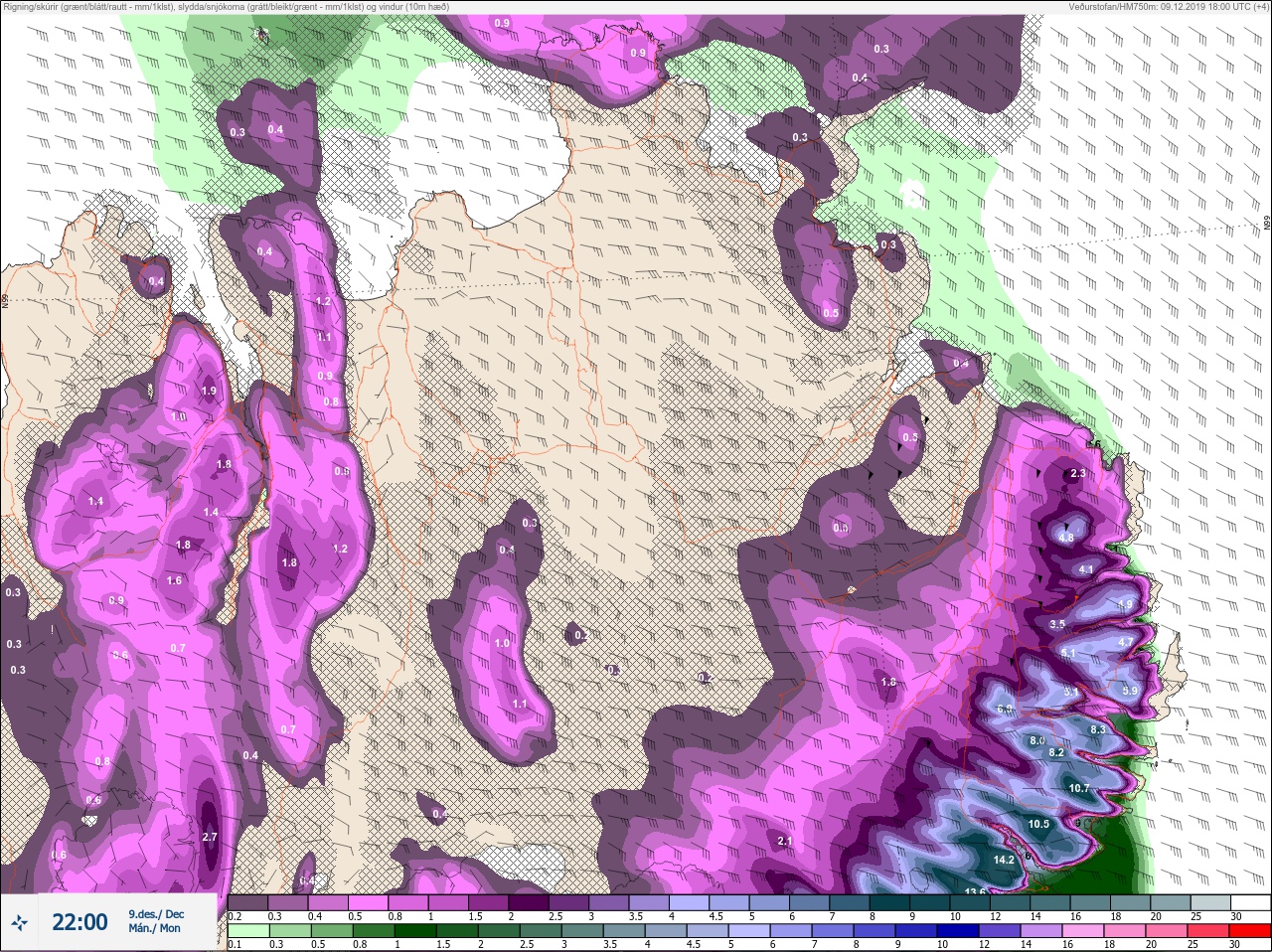1272x952 pixels.
Task: Click the 1.9 precipitation value on the map
Action: (209, 391)
